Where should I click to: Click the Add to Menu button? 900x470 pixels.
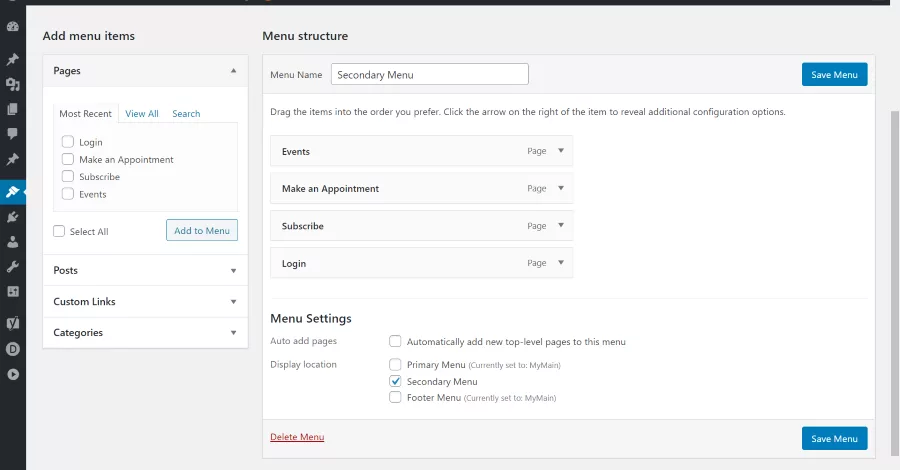tap(202, 230)
